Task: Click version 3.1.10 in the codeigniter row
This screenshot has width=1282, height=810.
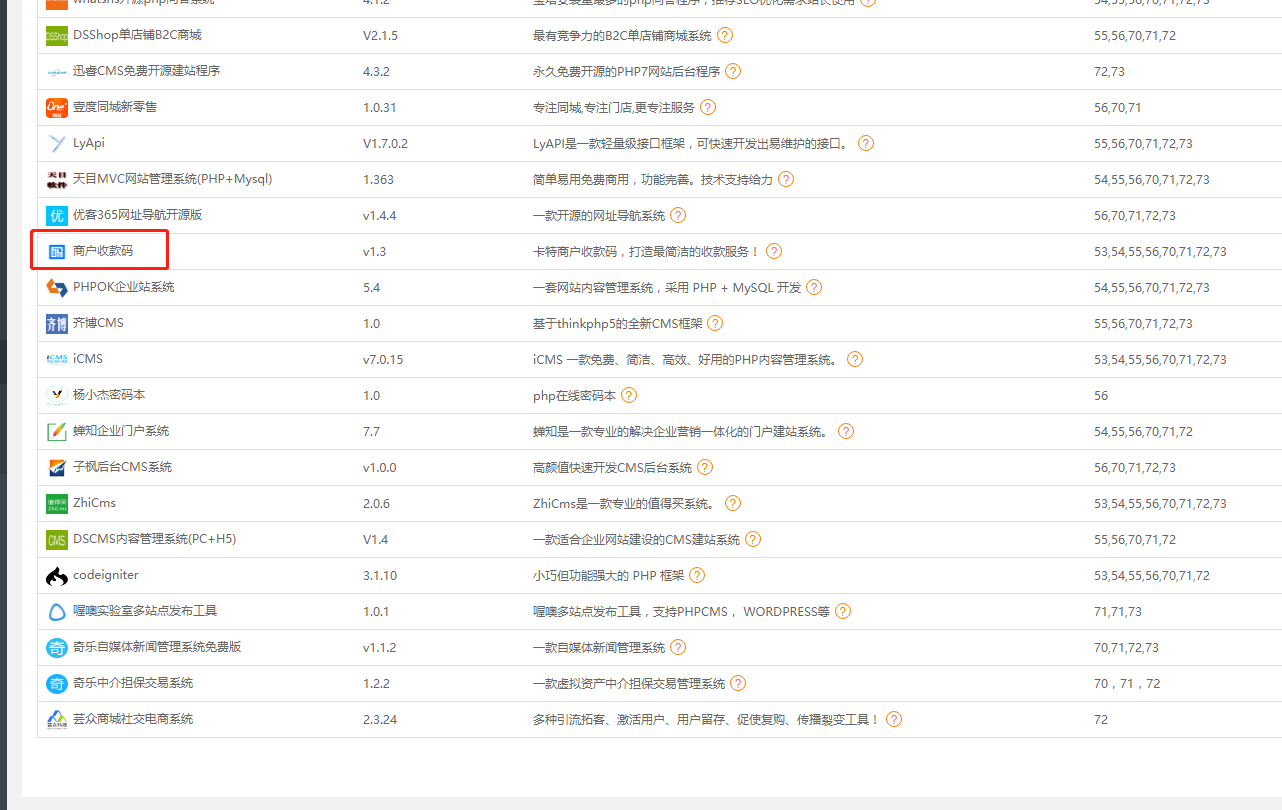Action: click(380, 575)
